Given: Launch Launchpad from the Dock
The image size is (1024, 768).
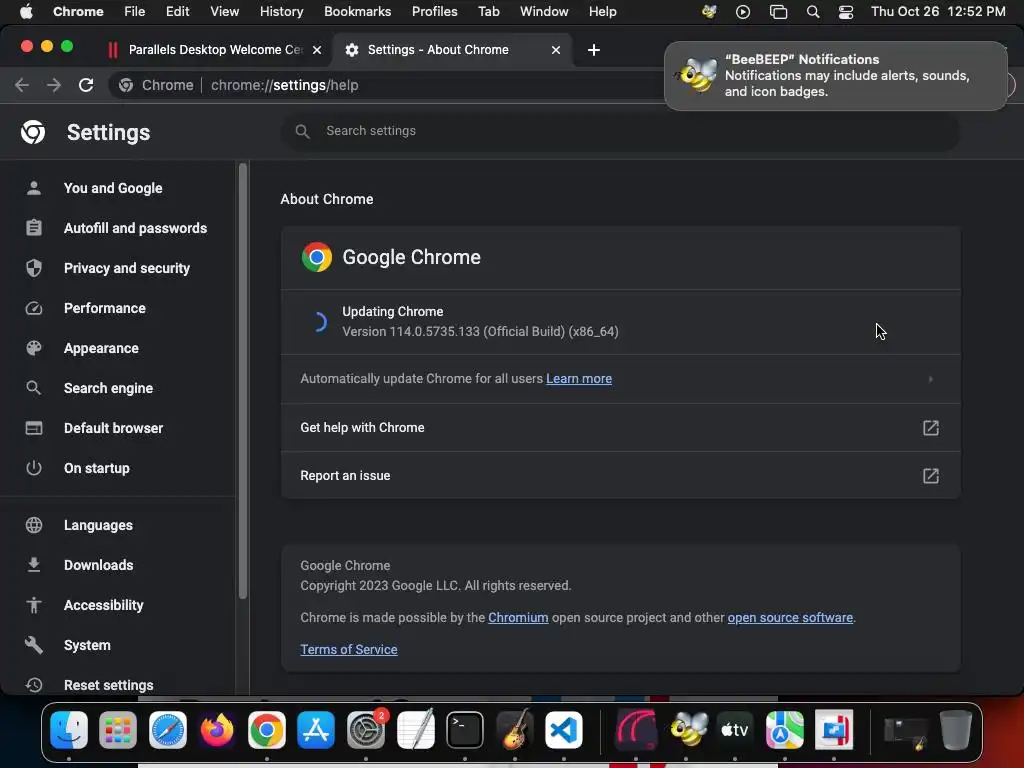Looking at the screenshot, I should pyautogui.click(x=118, y=729).
